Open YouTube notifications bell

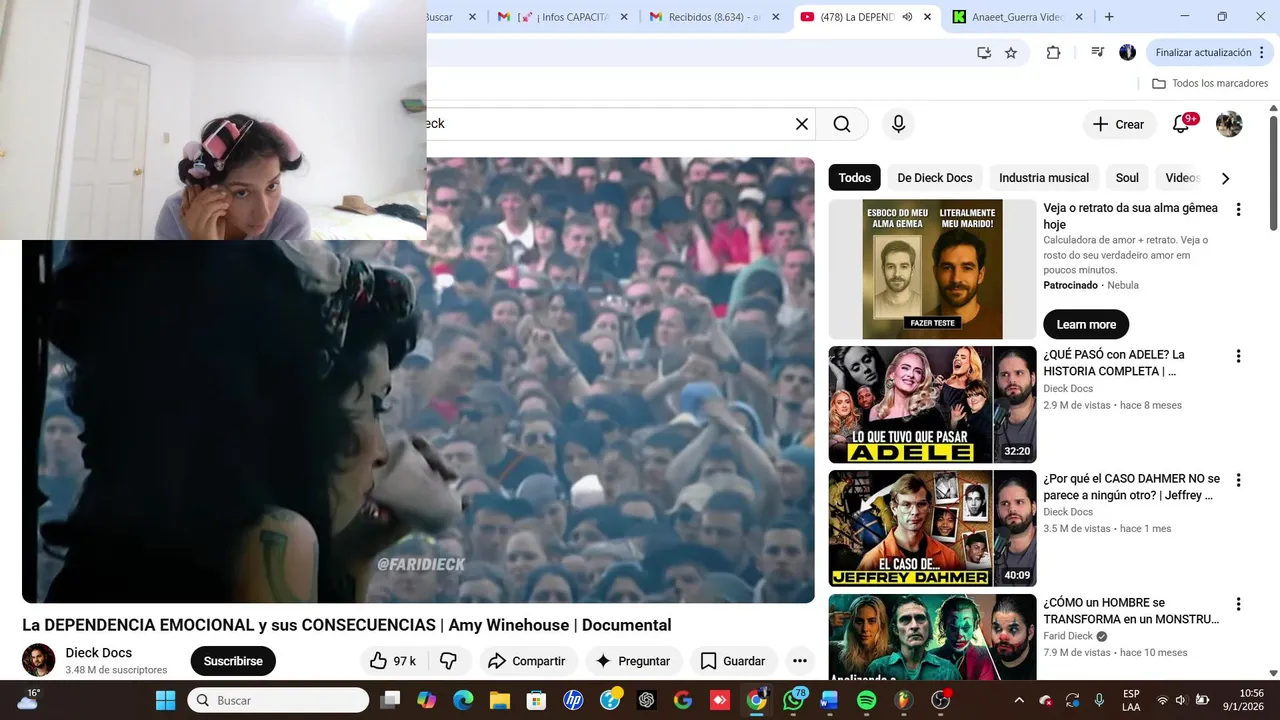[1181, 124]
